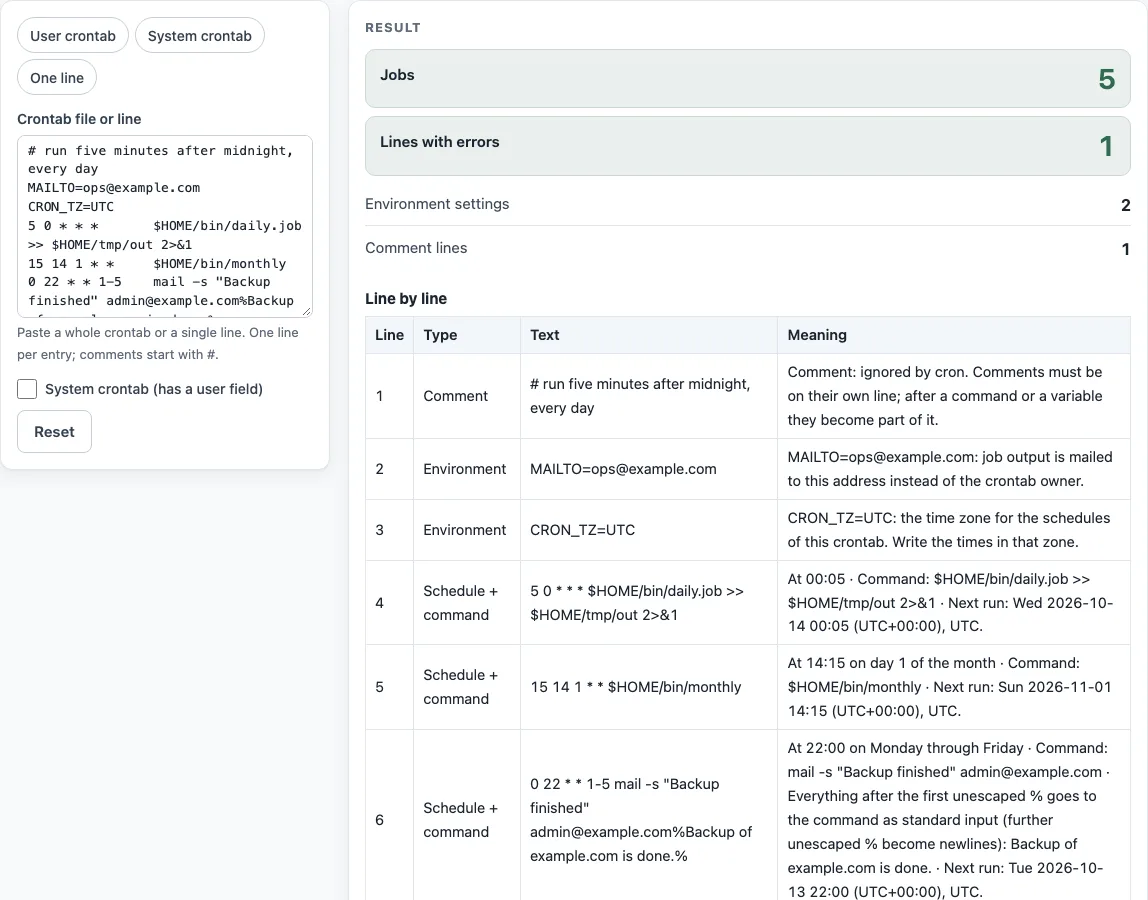Screen dimensions: 1148x900
Task: Click the Environment type cell in row 3
Action: pos(467,530)
